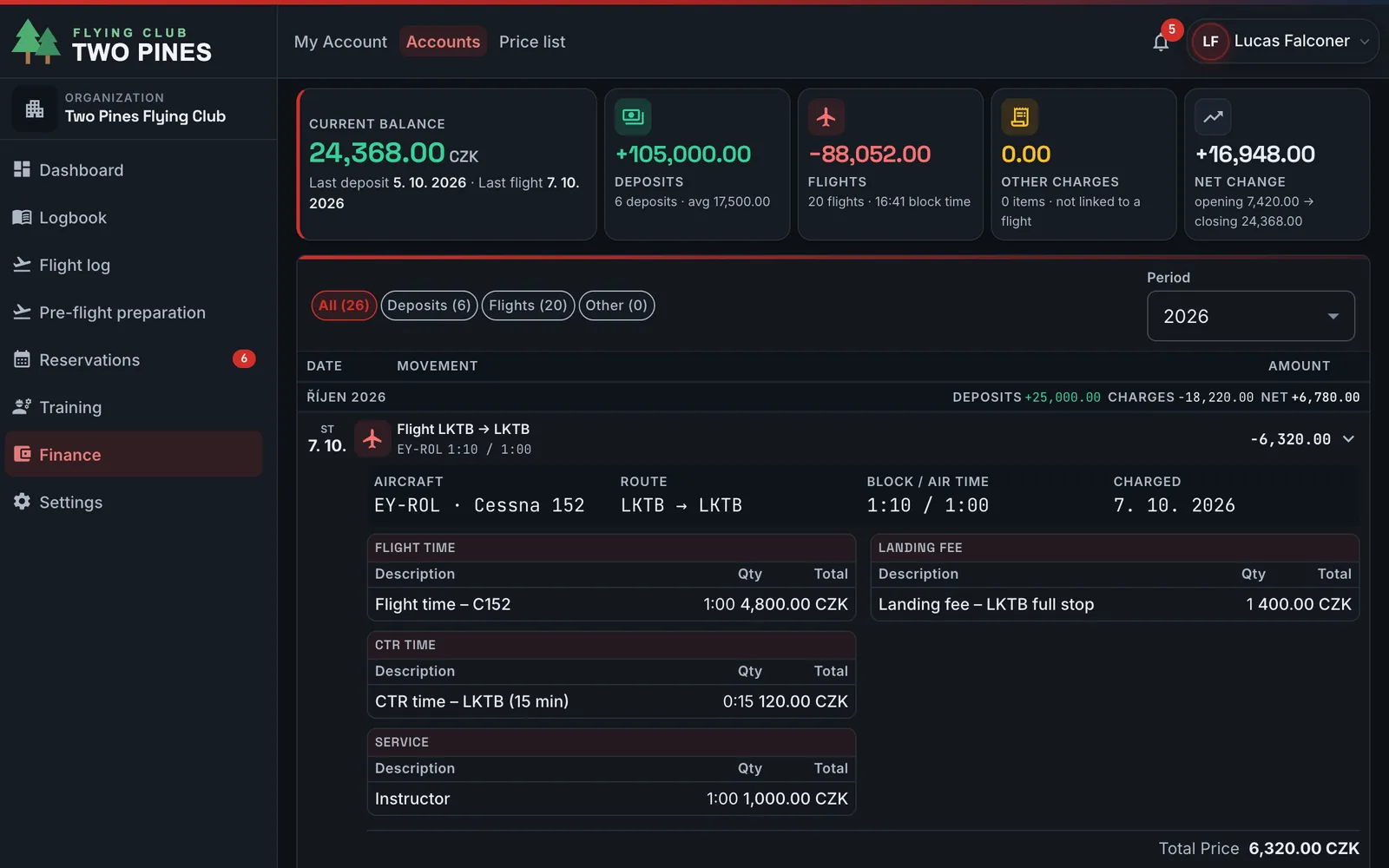1389x868 pixels.
Task: Collapse the -6,320.00 flight row chevron
Action: pos(1348,439)
